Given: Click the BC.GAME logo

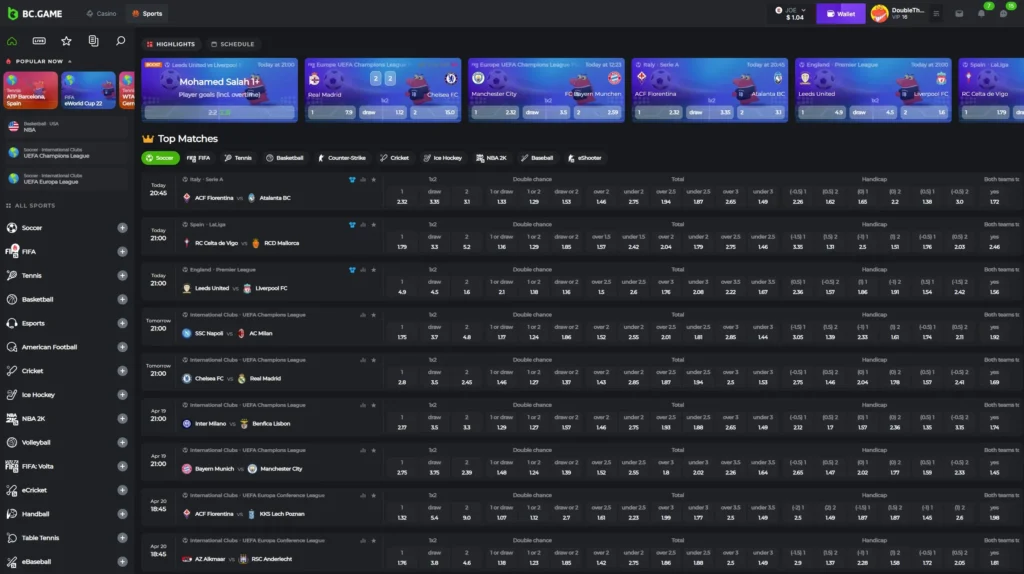Looking at the screenshot, I should click(35, 13).
